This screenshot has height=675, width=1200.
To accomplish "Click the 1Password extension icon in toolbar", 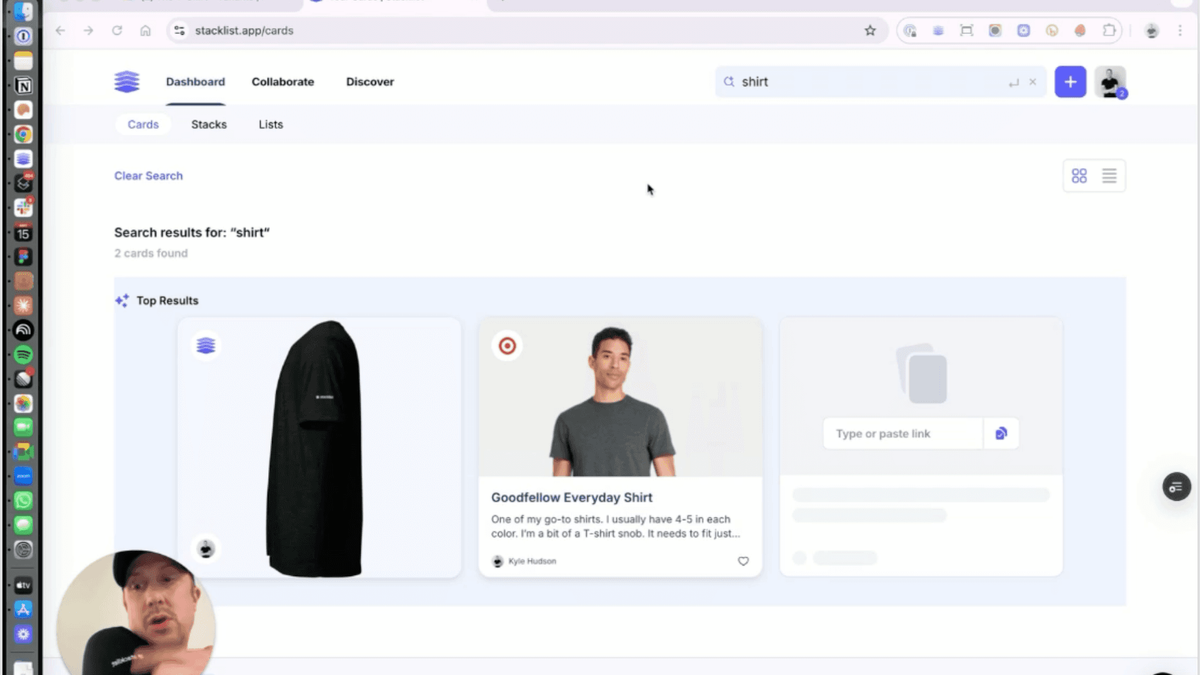I will tap(909, 31).
